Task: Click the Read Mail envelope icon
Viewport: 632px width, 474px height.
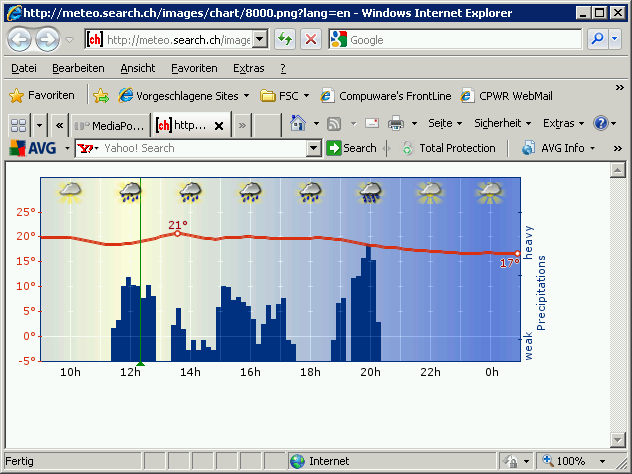Action: pos(371,124)
